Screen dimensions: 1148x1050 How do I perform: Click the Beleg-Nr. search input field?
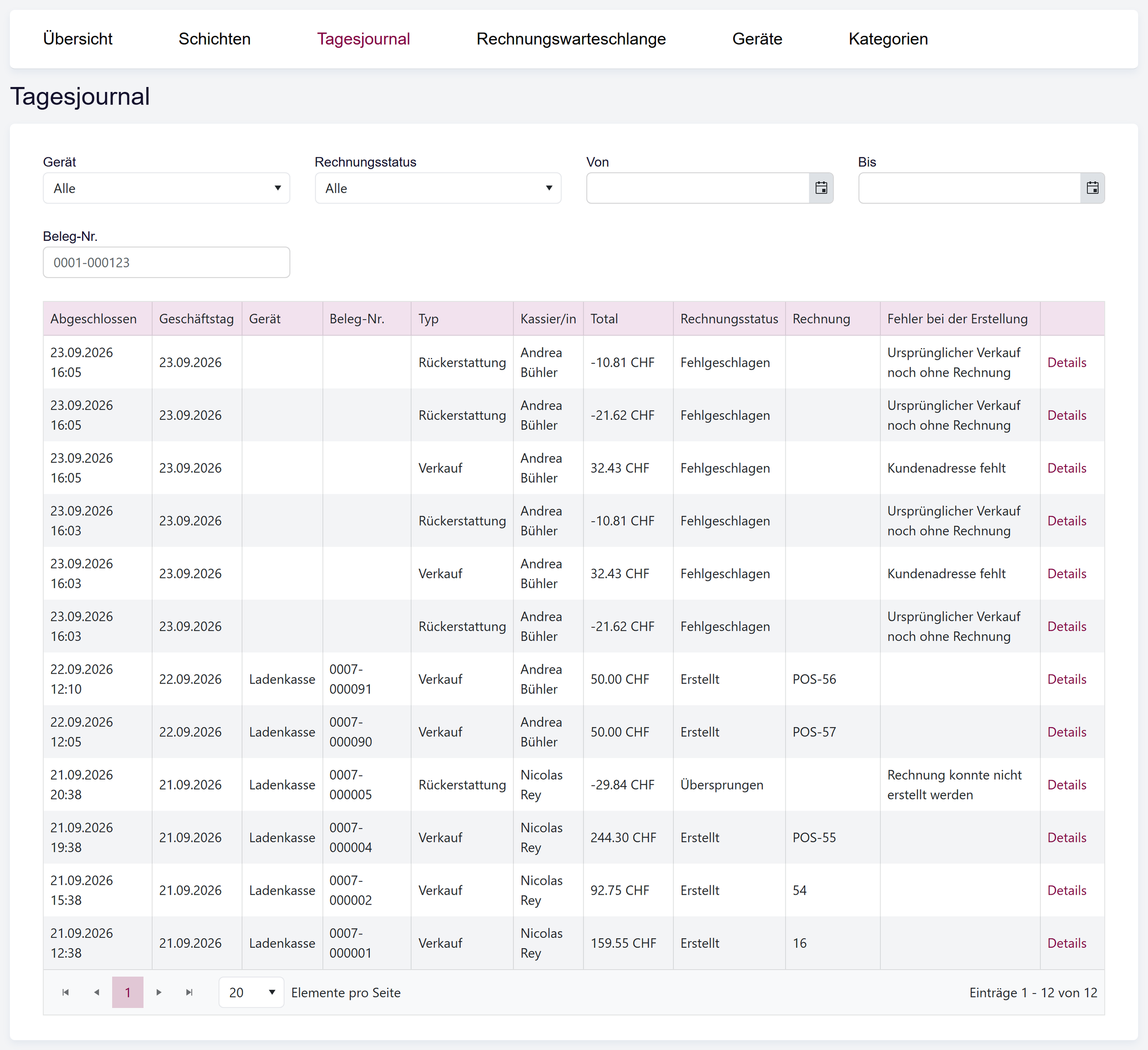coord(166,262)
